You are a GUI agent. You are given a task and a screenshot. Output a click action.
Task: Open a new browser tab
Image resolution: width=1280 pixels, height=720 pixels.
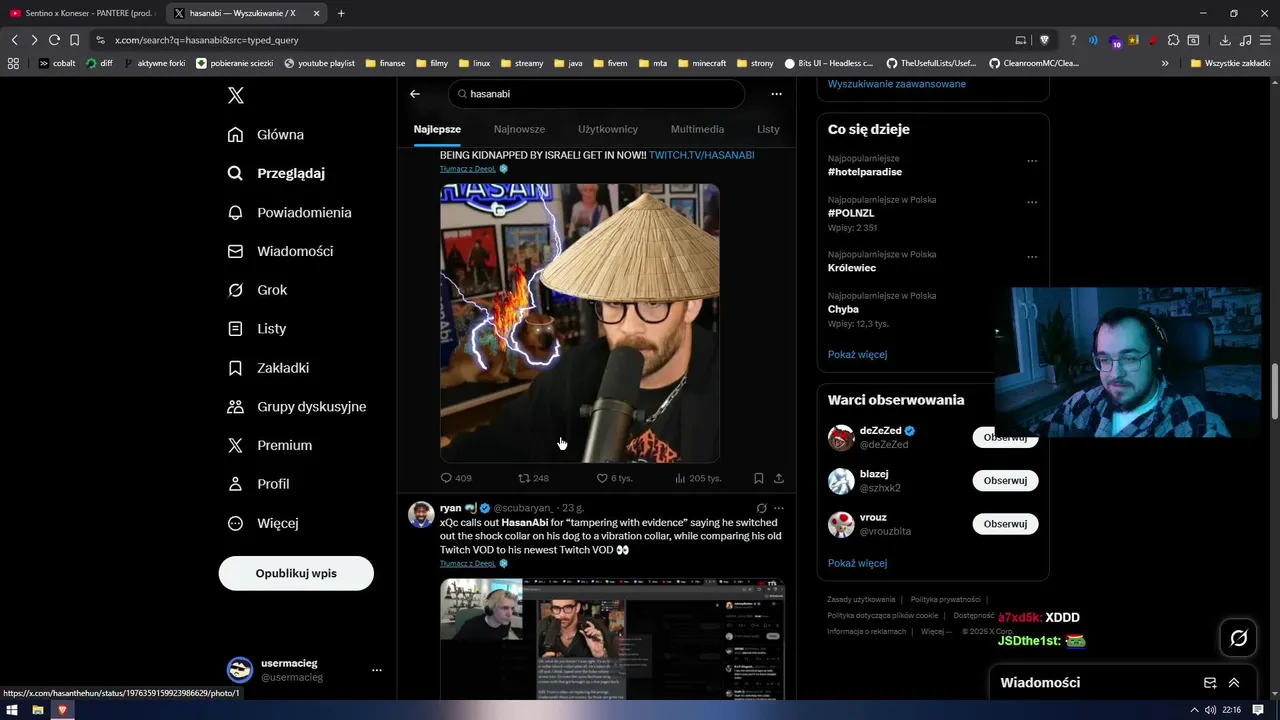click(341, 13)
